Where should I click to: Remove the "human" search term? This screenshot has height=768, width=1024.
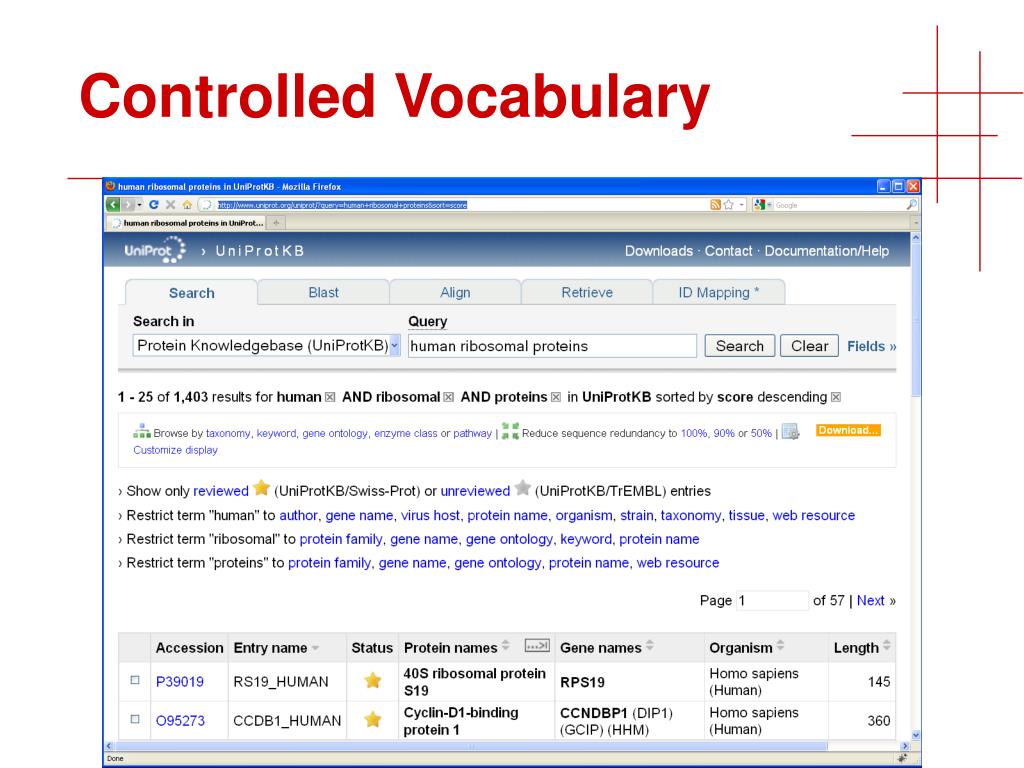click(330, 397)
